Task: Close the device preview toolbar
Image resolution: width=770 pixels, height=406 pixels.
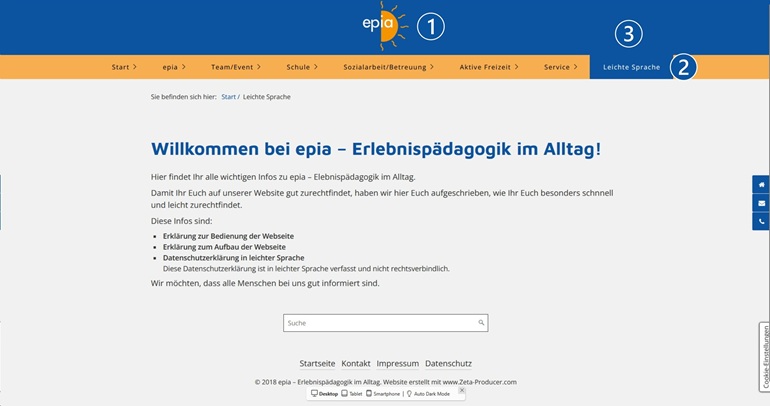Action: [x=461, y=390]
